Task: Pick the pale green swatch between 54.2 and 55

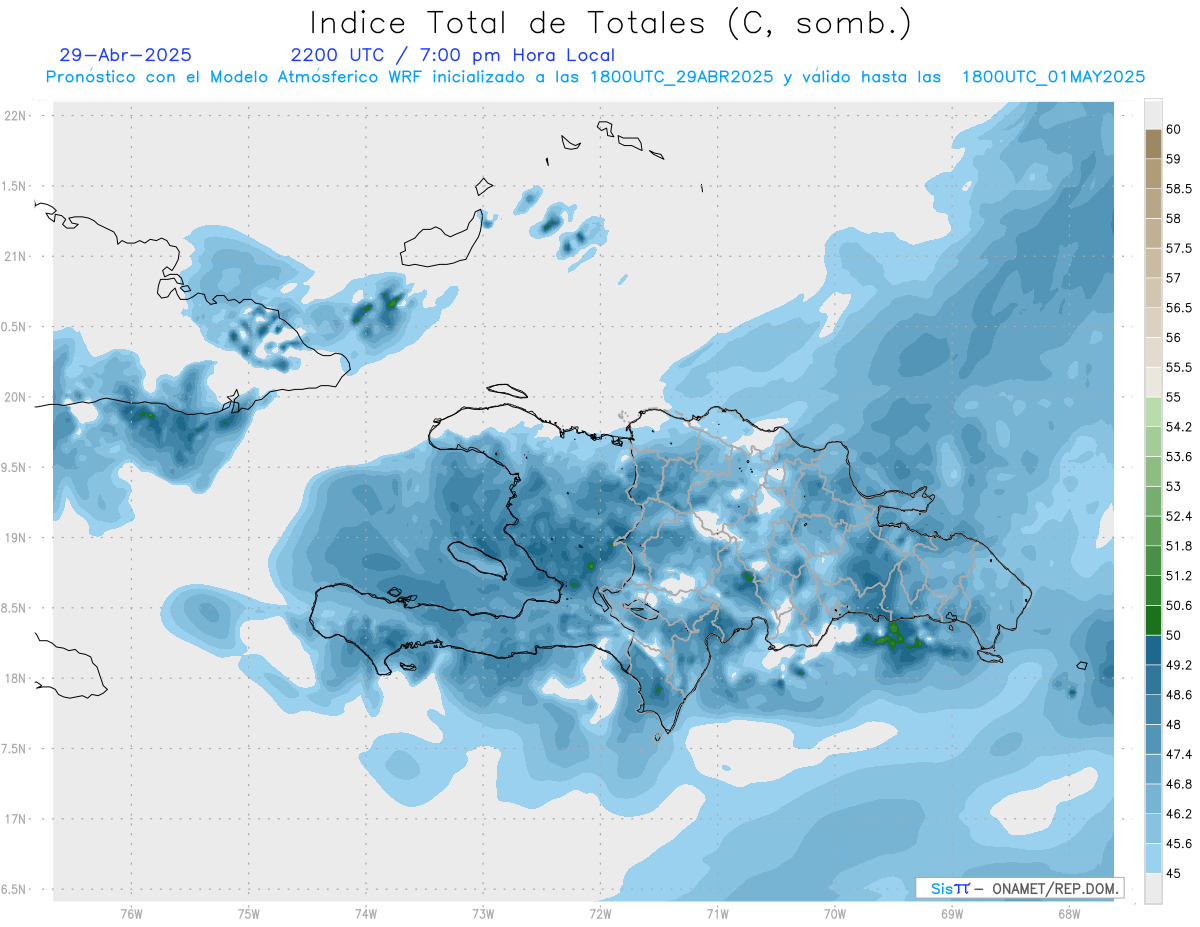Action: tap(1153, 412)
